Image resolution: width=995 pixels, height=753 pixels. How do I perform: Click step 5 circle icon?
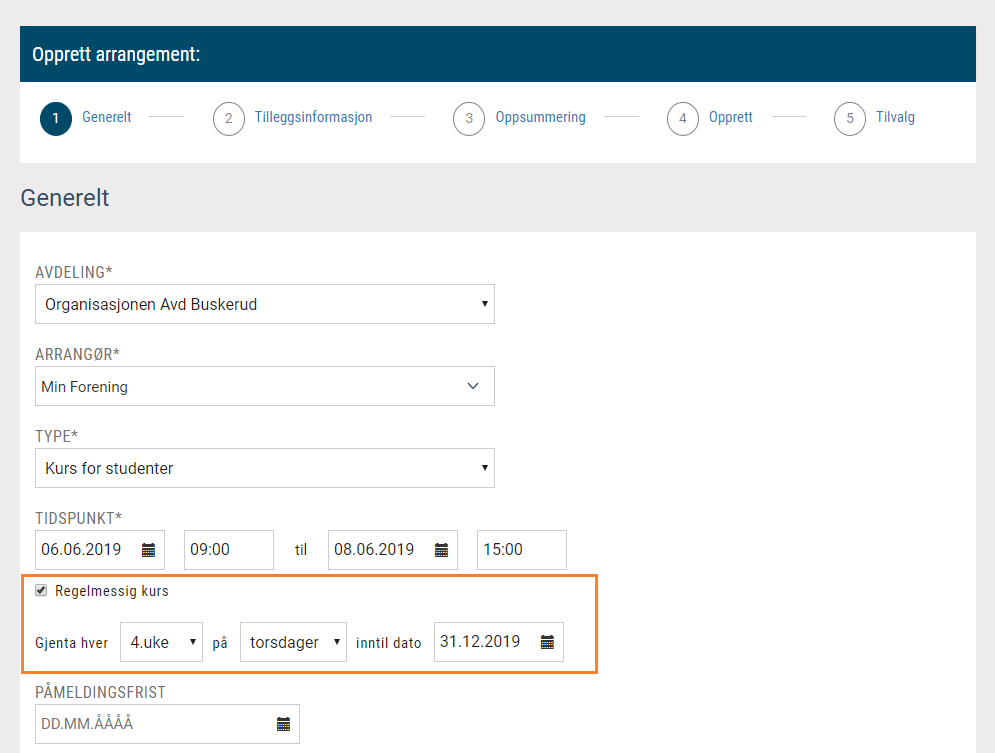pyautogui.click(x=850, y=119)
